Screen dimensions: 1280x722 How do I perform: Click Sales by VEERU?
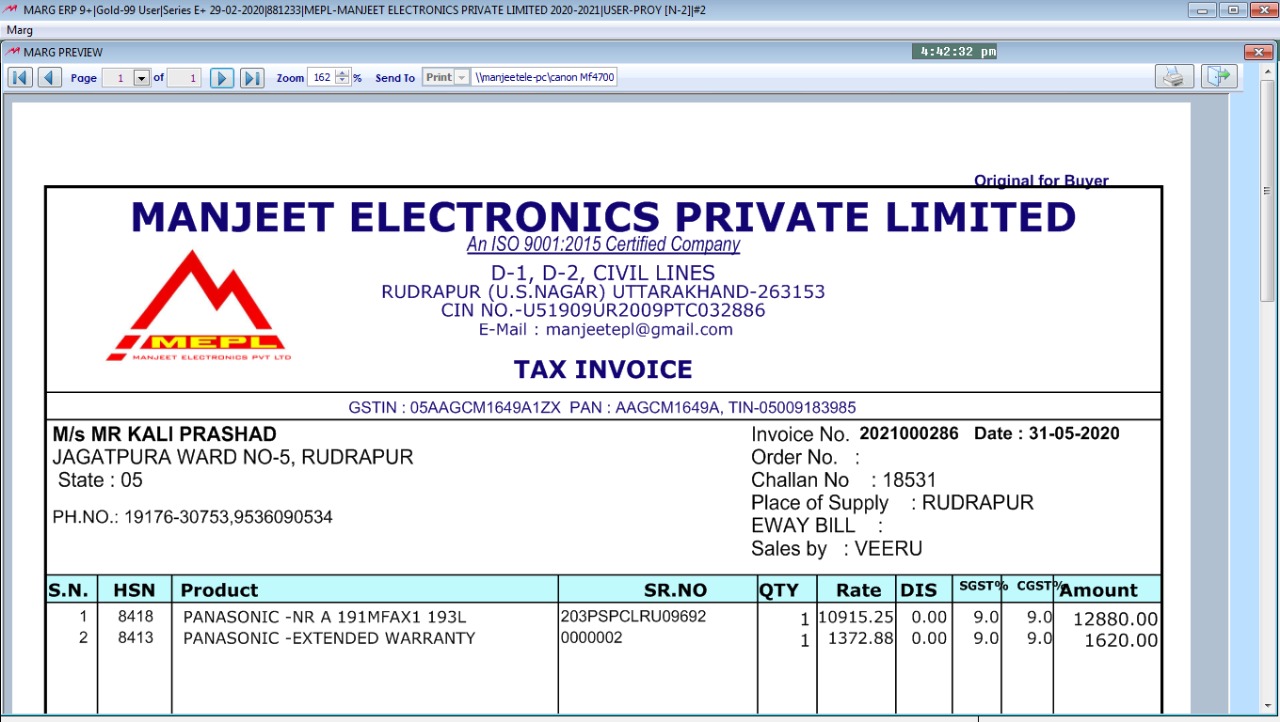(837, 548)
